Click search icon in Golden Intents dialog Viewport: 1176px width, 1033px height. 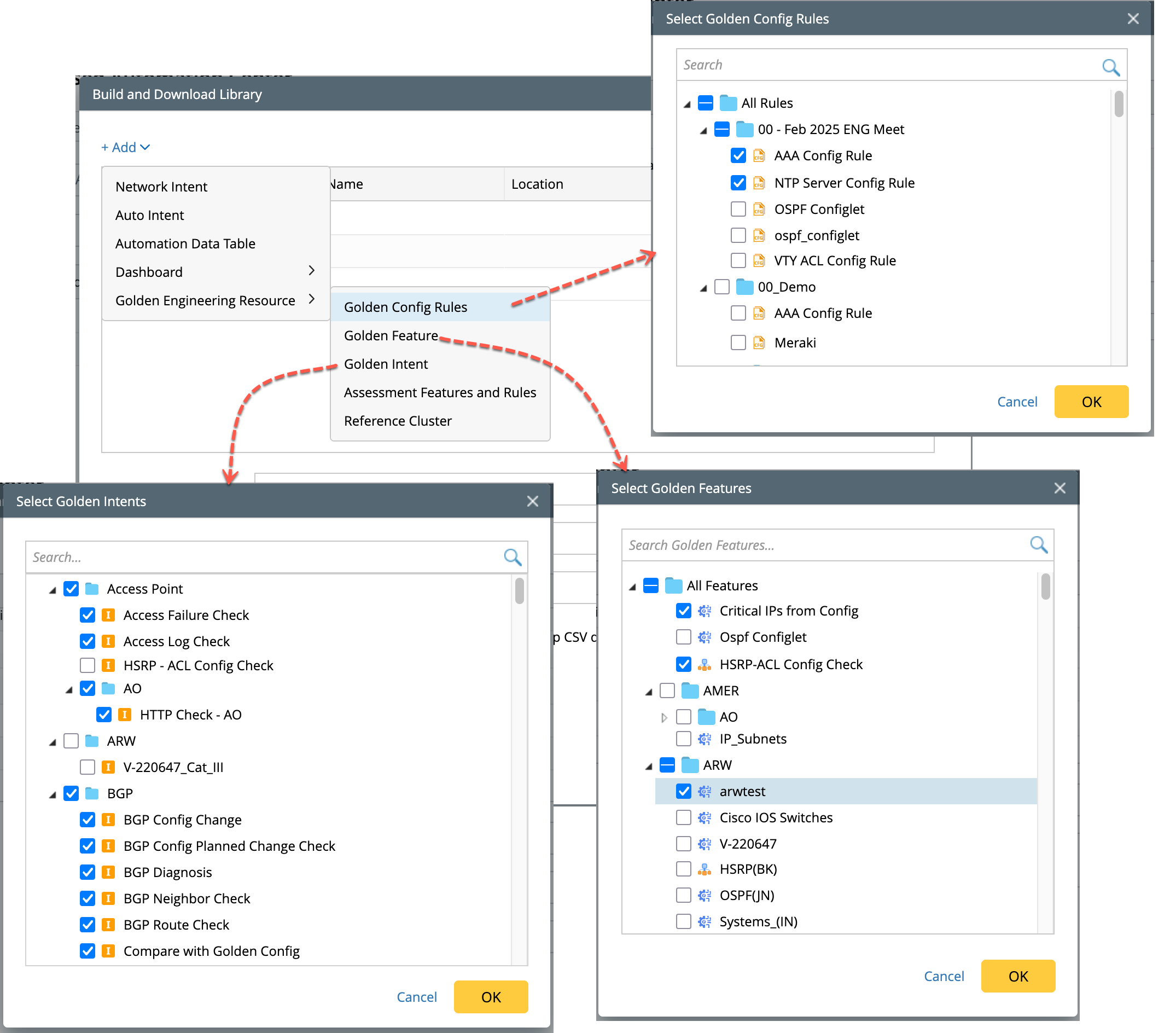(512, 556)
